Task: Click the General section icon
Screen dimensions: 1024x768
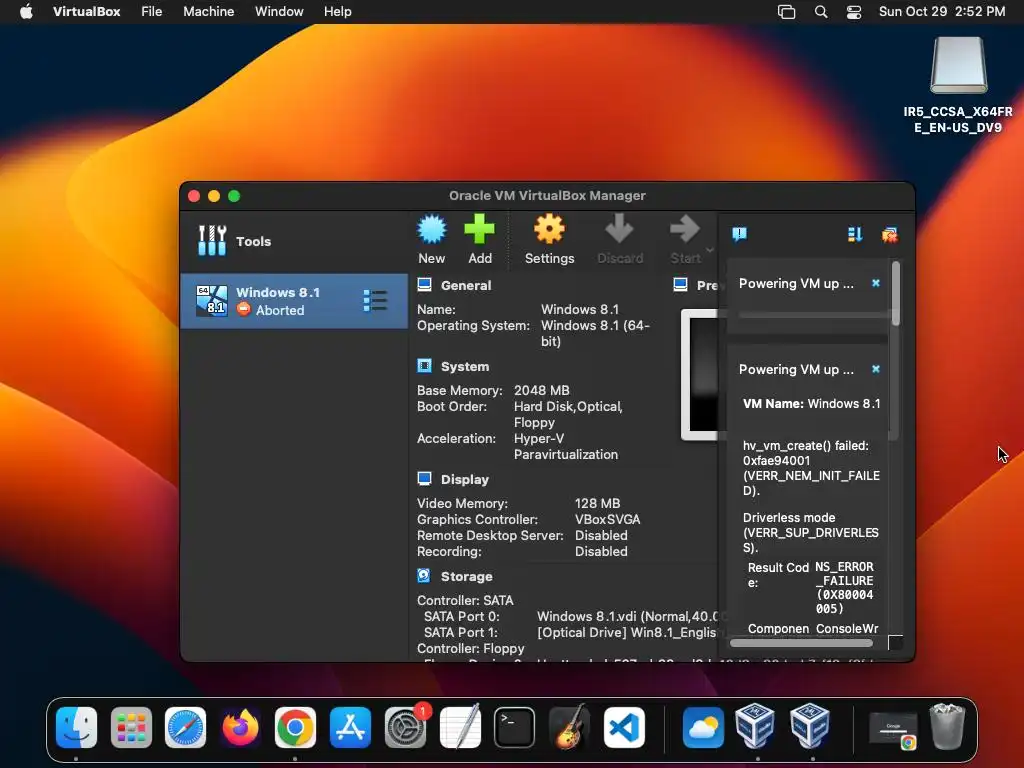Action: coord(424,285)
